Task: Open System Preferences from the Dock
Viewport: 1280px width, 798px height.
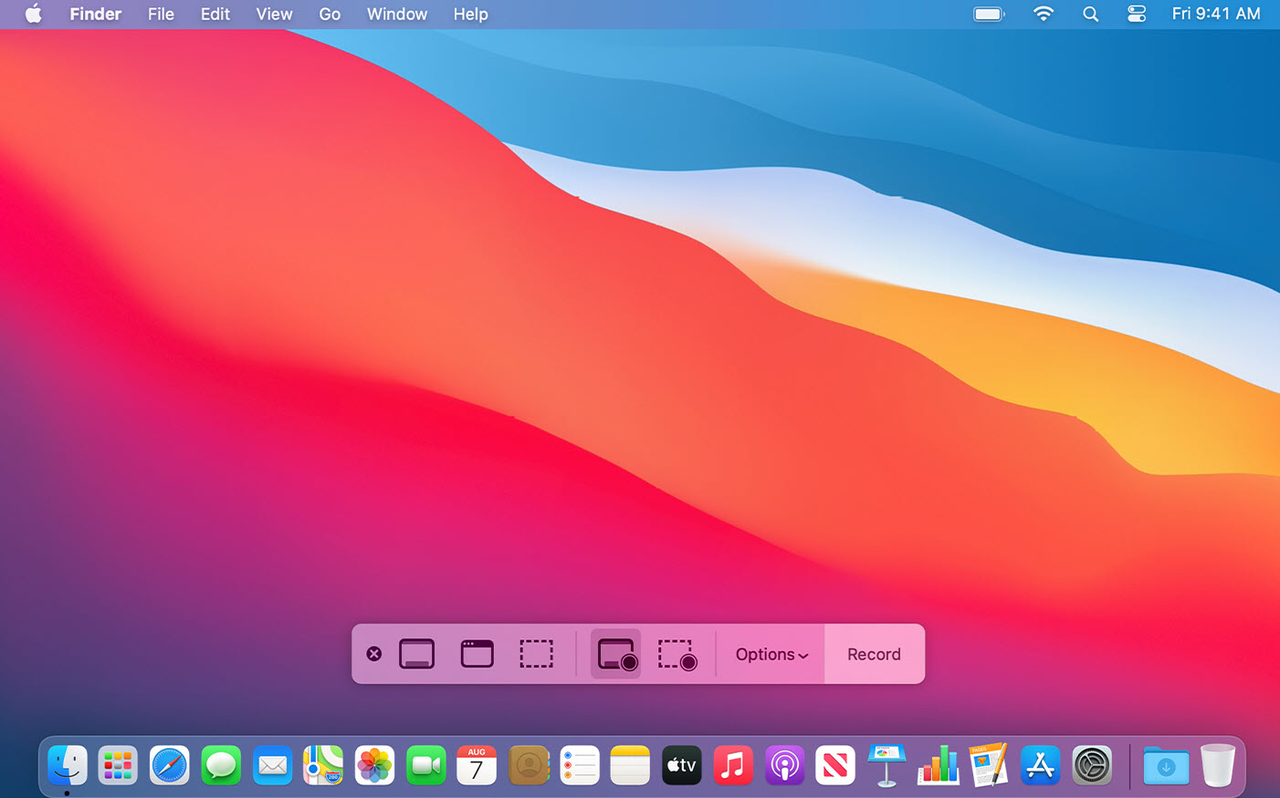Action: click(1091, 765)
